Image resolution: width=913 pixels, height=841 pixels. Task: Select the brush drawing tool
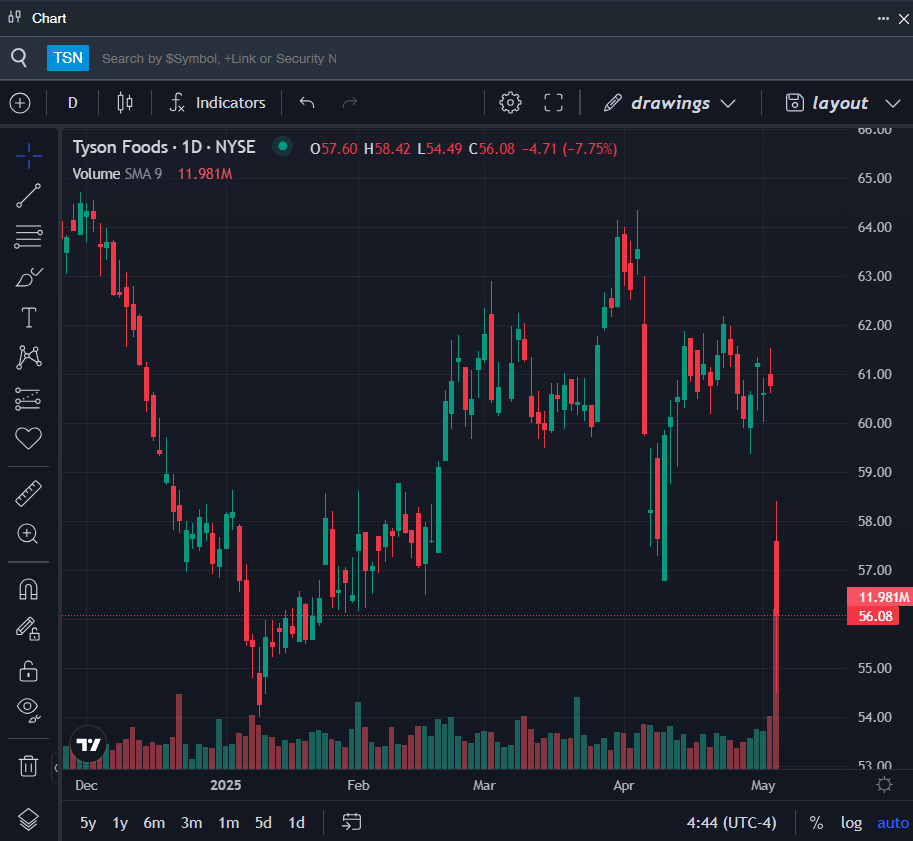click(x=29, y=277)
